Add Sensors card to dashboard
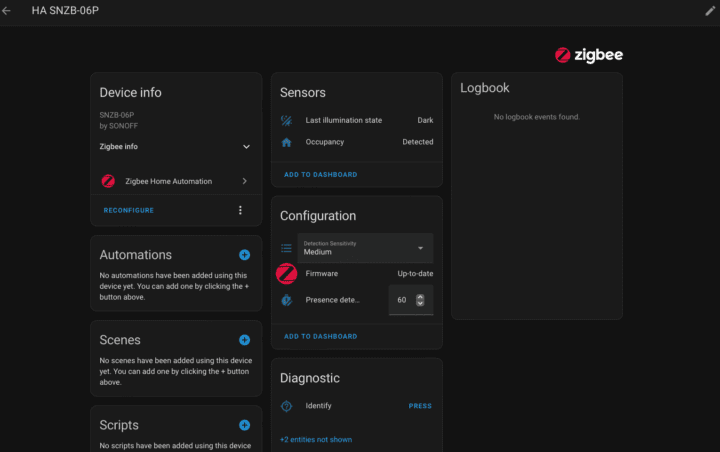The height and width of the screenshot is (452, 720). click(320, 174)
